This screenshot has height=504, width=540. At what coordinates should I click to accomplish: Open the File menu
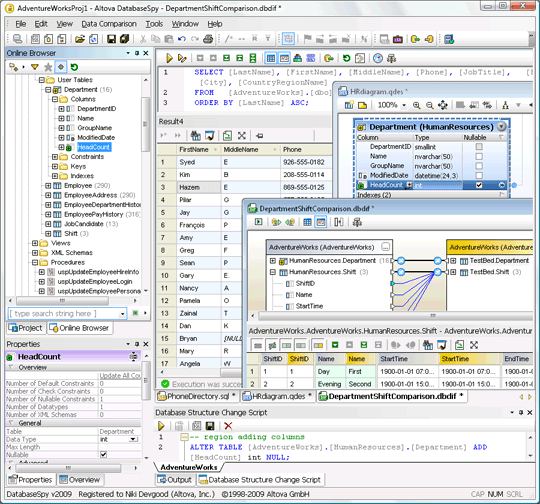pos(21,24)
